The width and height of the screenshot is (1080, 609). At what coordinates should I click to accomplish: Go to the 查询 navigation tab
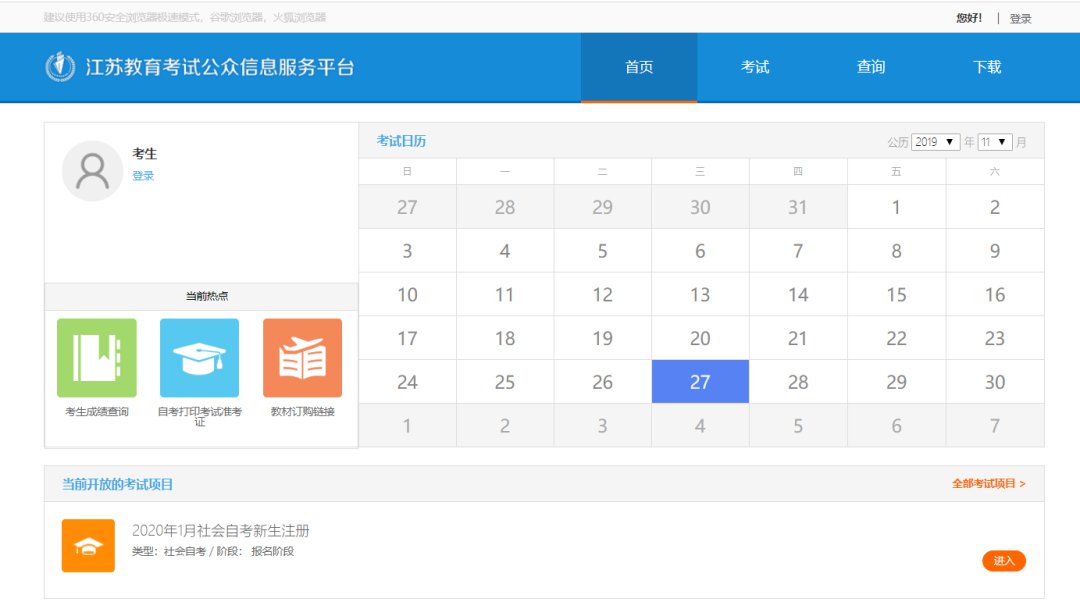pos(871,67)
